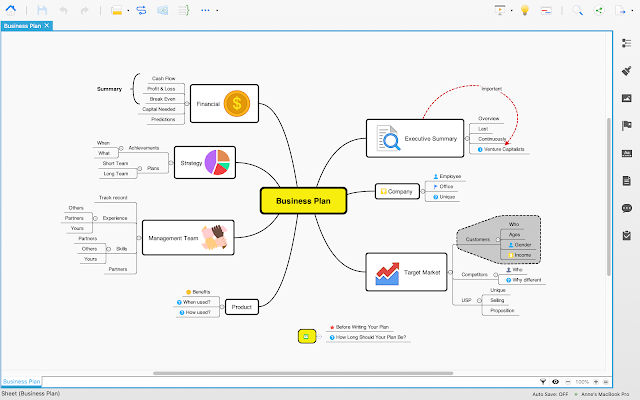
Task: Click the filter funnel icon in status bar
Action: [x=542, y=382]
